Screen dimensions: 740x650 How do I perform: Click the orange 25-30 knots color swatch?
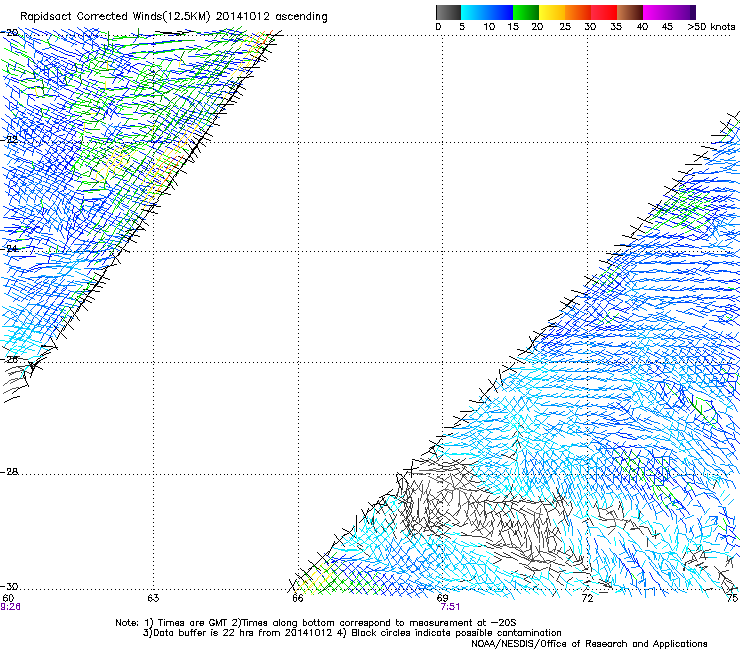578,12
